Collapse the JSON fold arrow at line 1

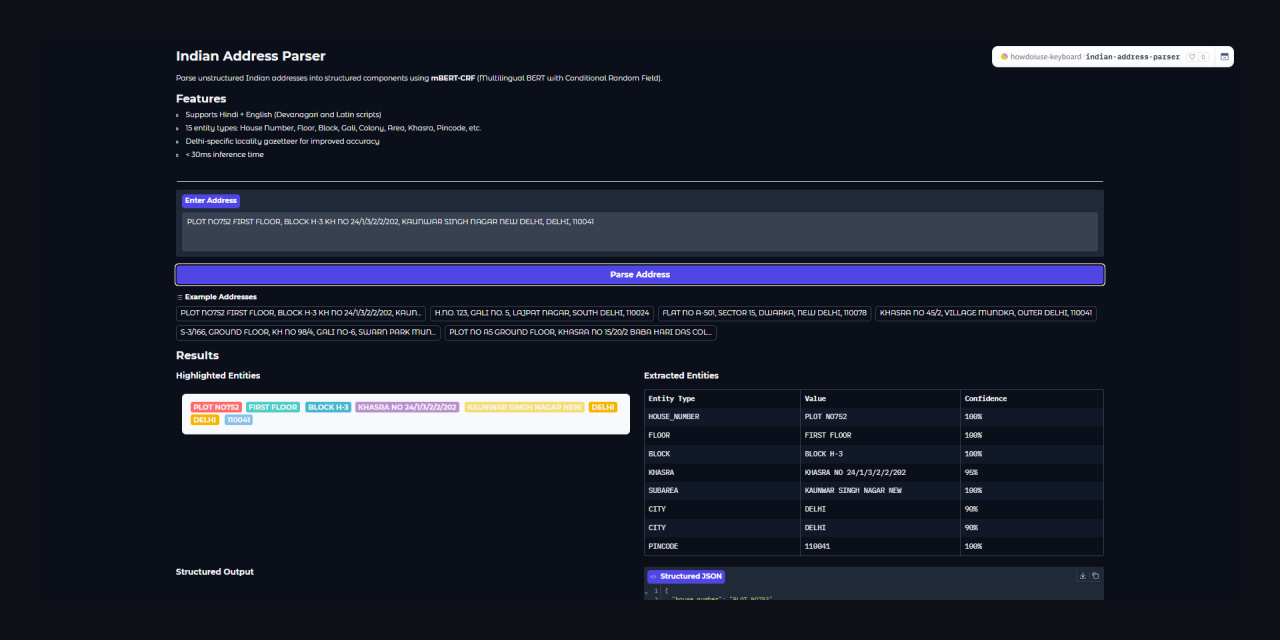(x=647, y=591)
